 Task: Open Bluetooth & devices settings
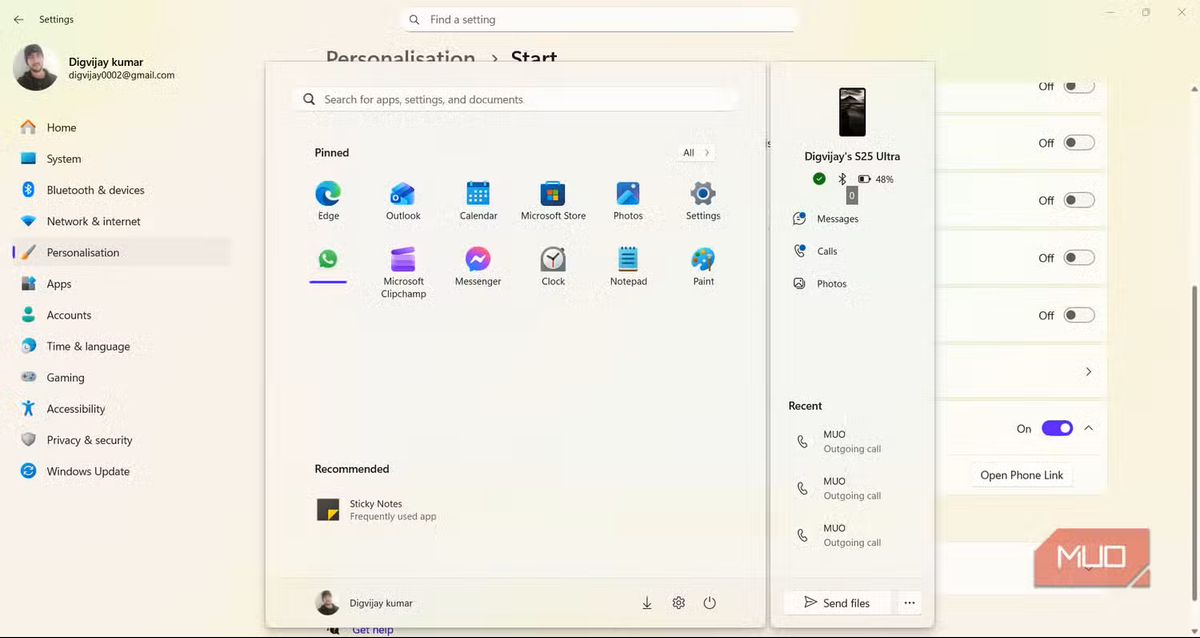pos(120,190)
